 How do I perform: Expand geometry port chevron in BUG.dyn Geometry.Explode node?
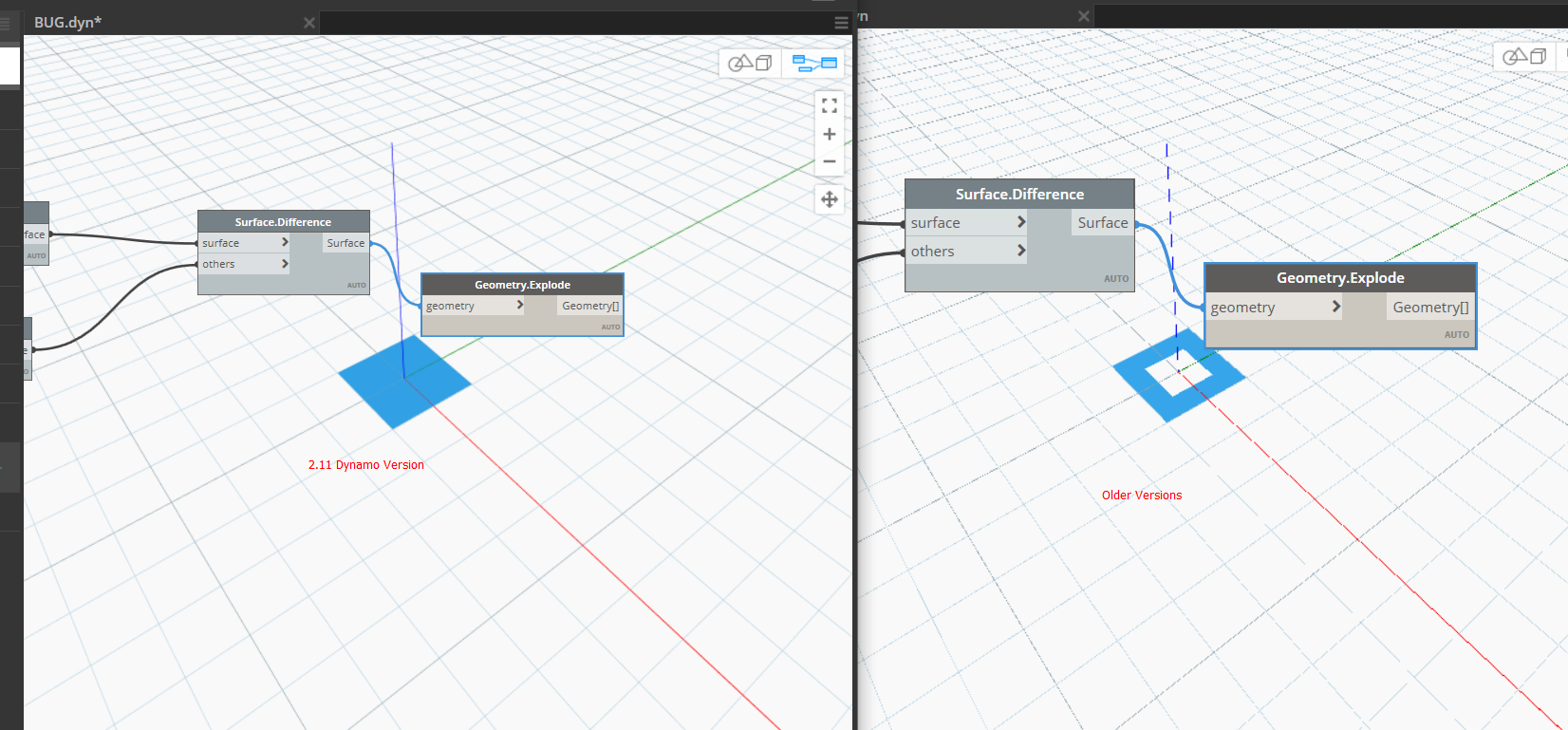(x=519, y=306)
